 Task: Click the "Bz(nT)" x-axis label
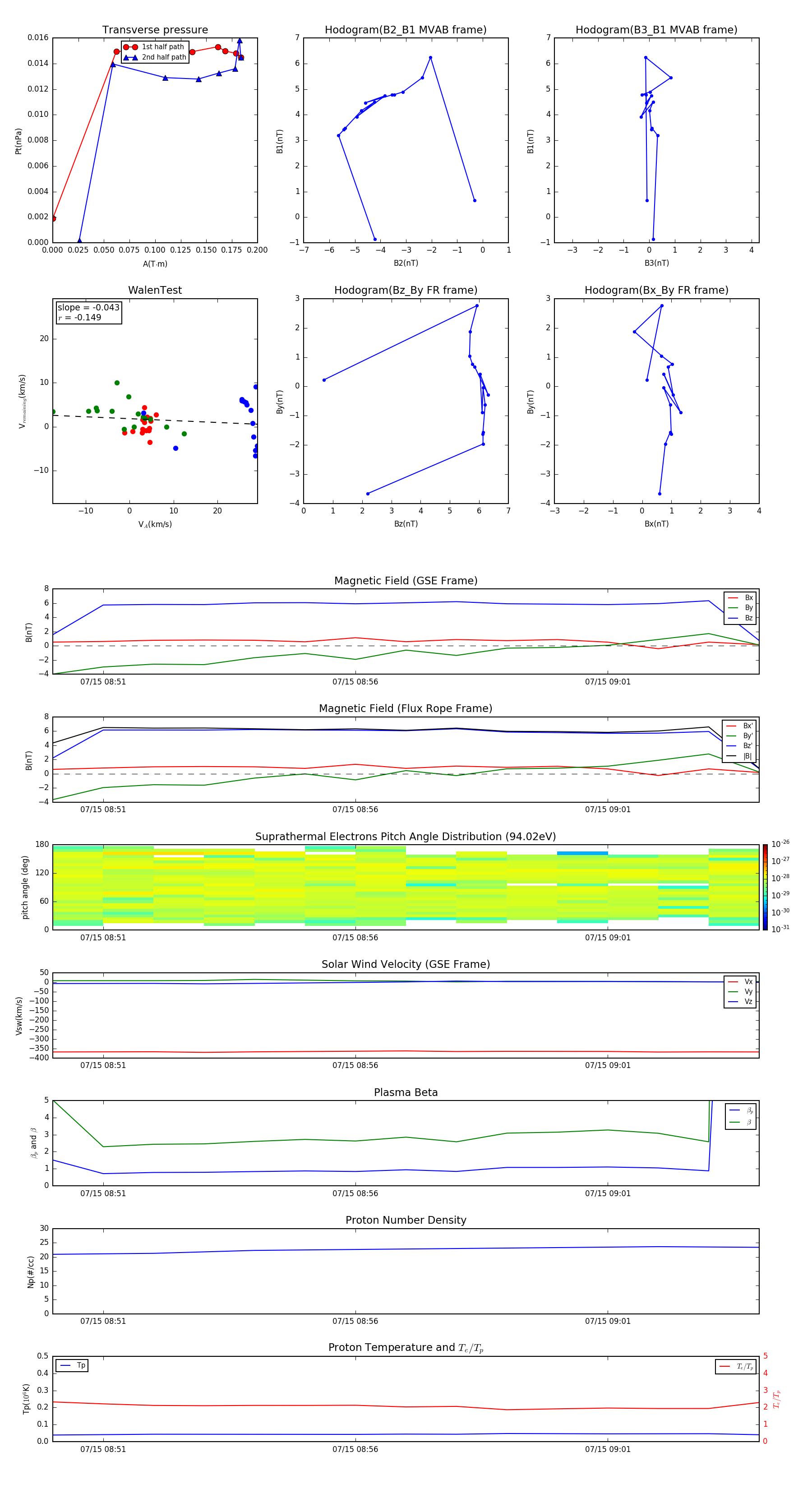(x=406, y=524)
